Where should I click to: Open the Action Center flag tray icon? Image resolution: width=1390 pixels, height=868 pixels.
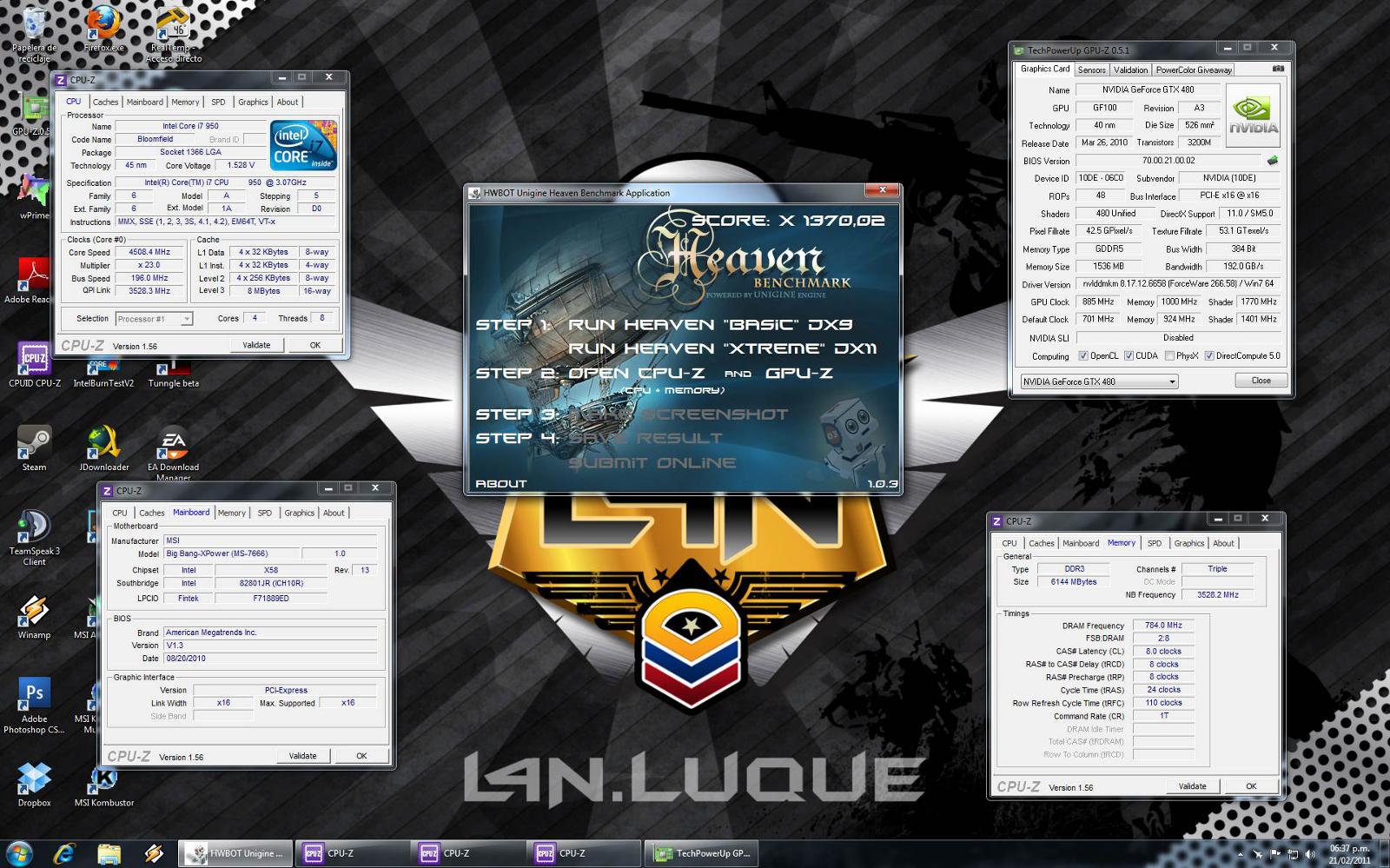pos(1276,854)
